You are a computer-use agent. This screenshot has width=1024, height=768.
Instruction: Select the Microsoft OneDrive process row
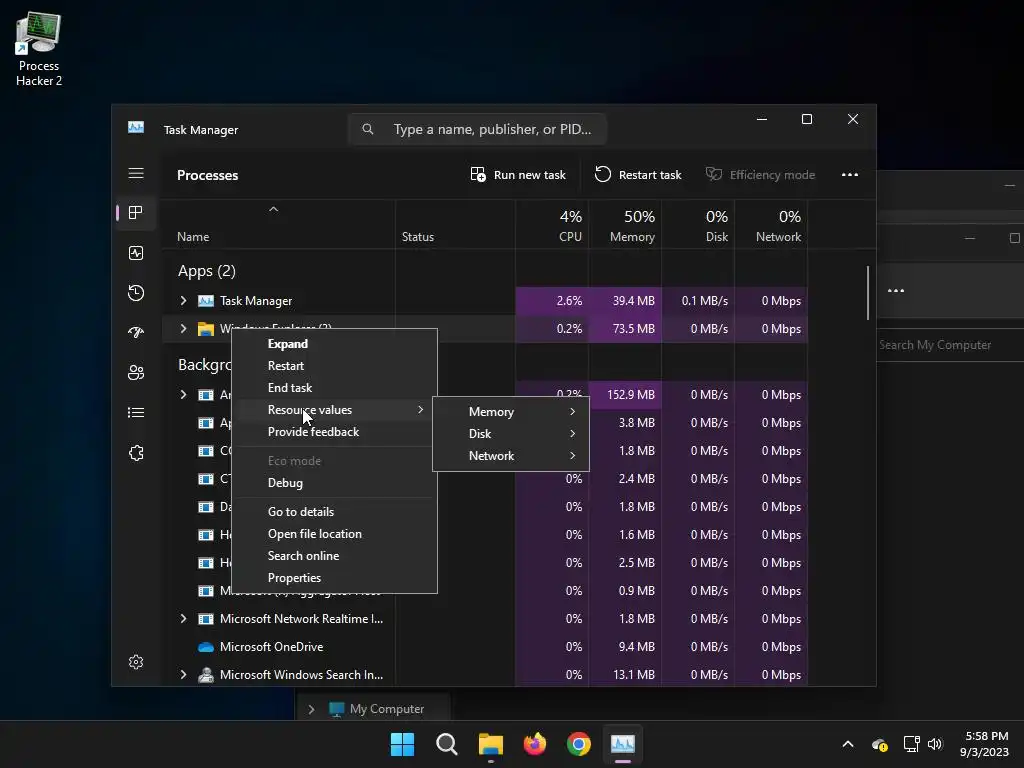[485, 647]
